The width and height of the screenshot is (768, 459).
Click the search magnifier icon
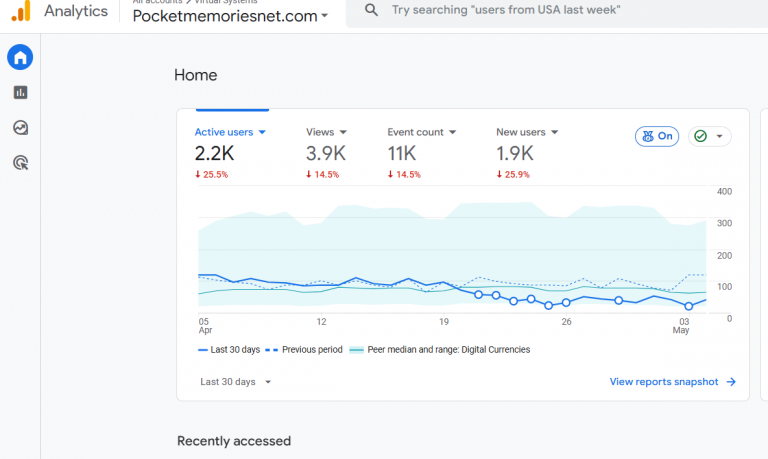371,10
